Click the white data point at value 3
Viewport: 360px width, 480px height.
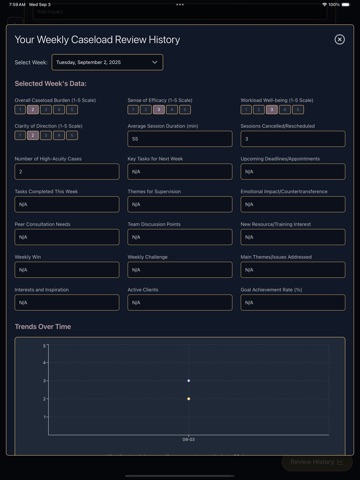point(189,381)
